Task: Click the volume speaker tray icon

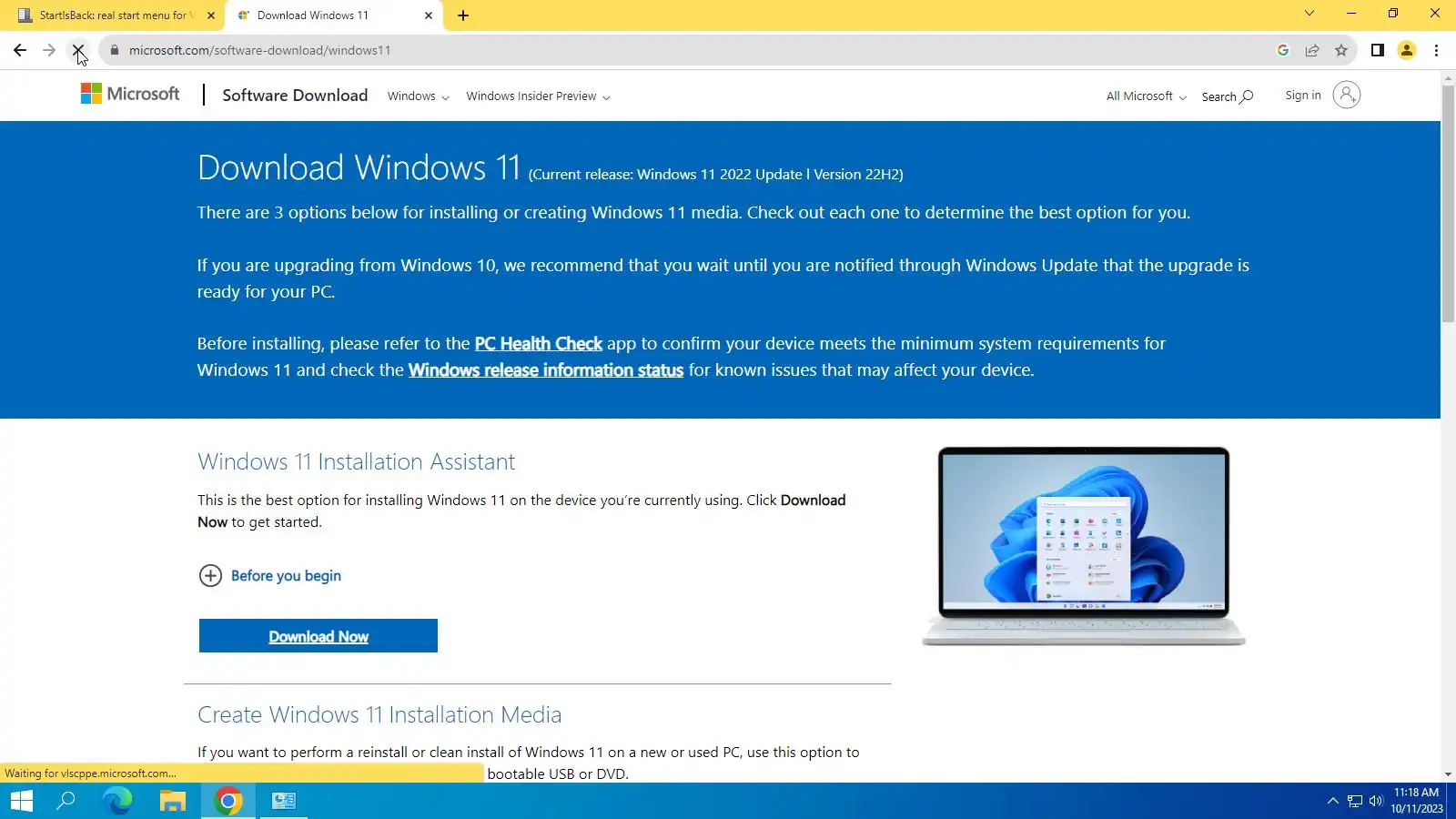Action: [x=1376, y=801]
